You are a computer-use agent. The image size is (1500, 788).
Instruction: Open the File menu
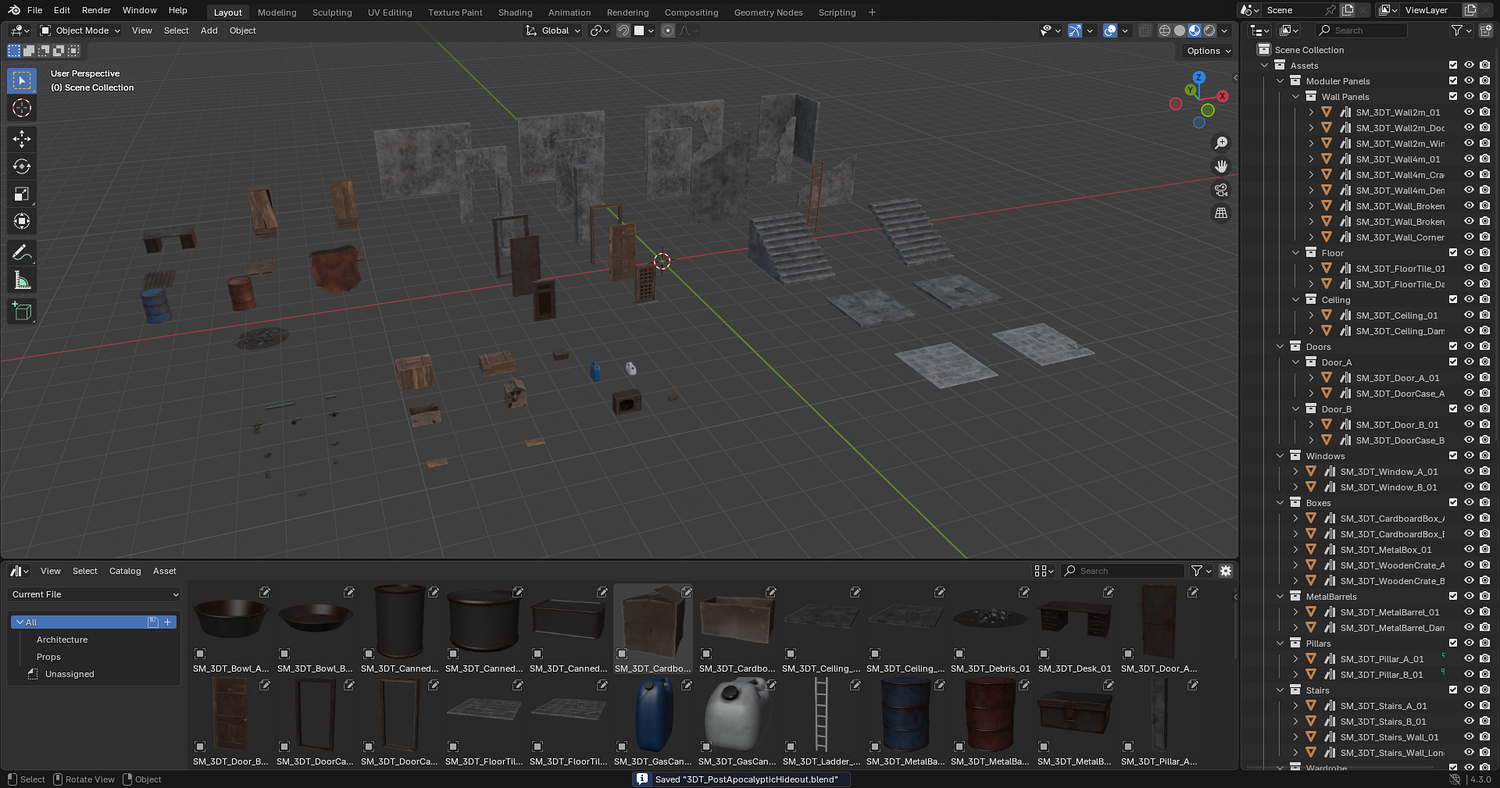(x=34, y=10)
